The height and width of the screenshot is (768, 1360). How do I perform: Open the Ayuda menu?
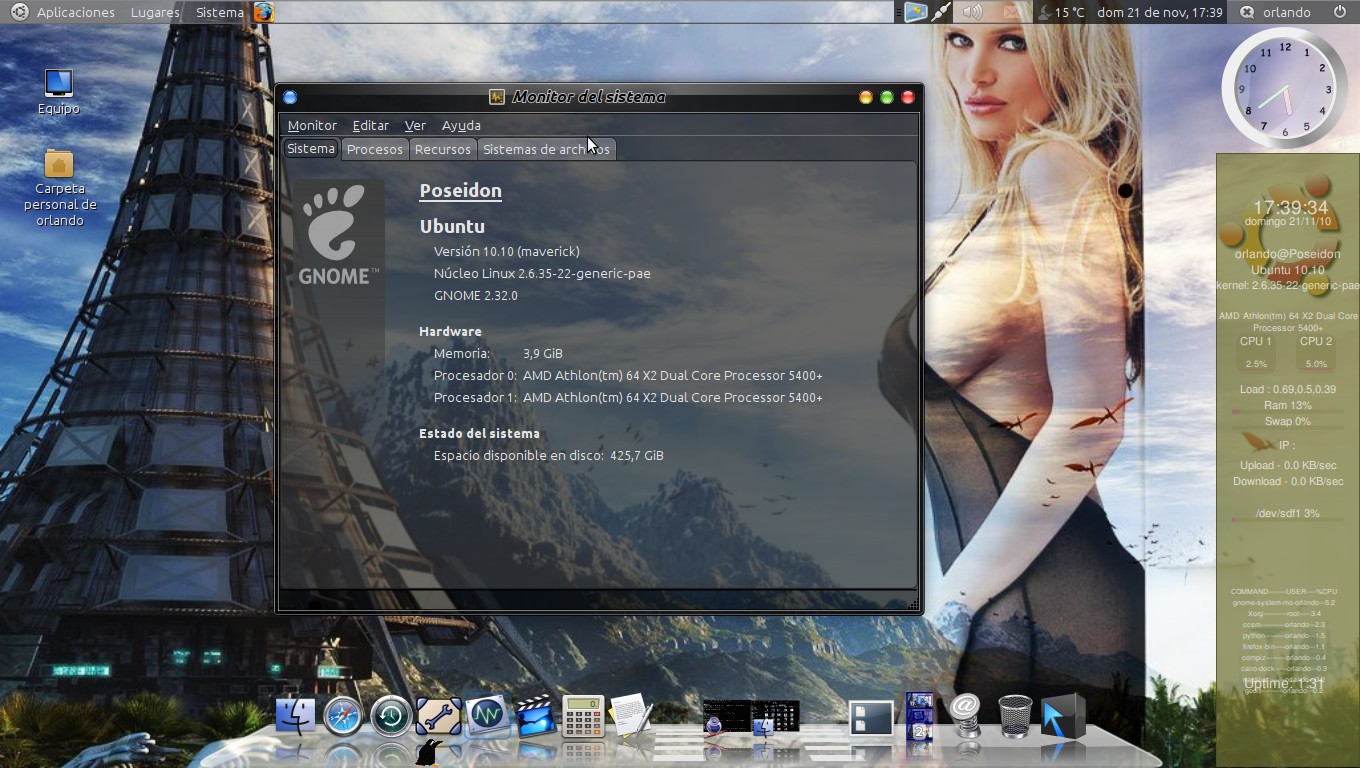point(461,125)
